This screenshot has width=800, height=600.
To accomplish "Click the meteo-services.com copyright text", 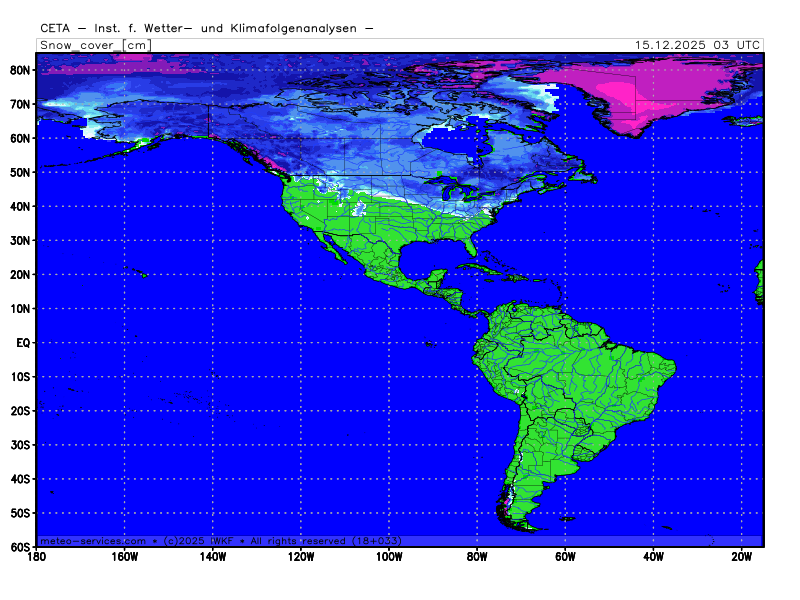I will [x=220, y=540].
